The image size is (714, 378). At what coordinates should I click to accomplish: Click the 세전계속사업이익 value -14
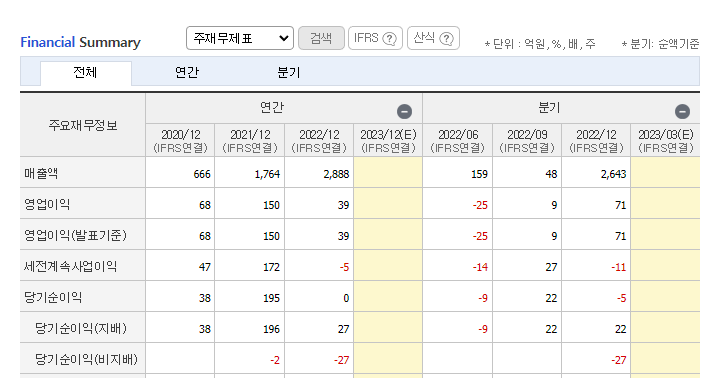(x=480, y=267)
